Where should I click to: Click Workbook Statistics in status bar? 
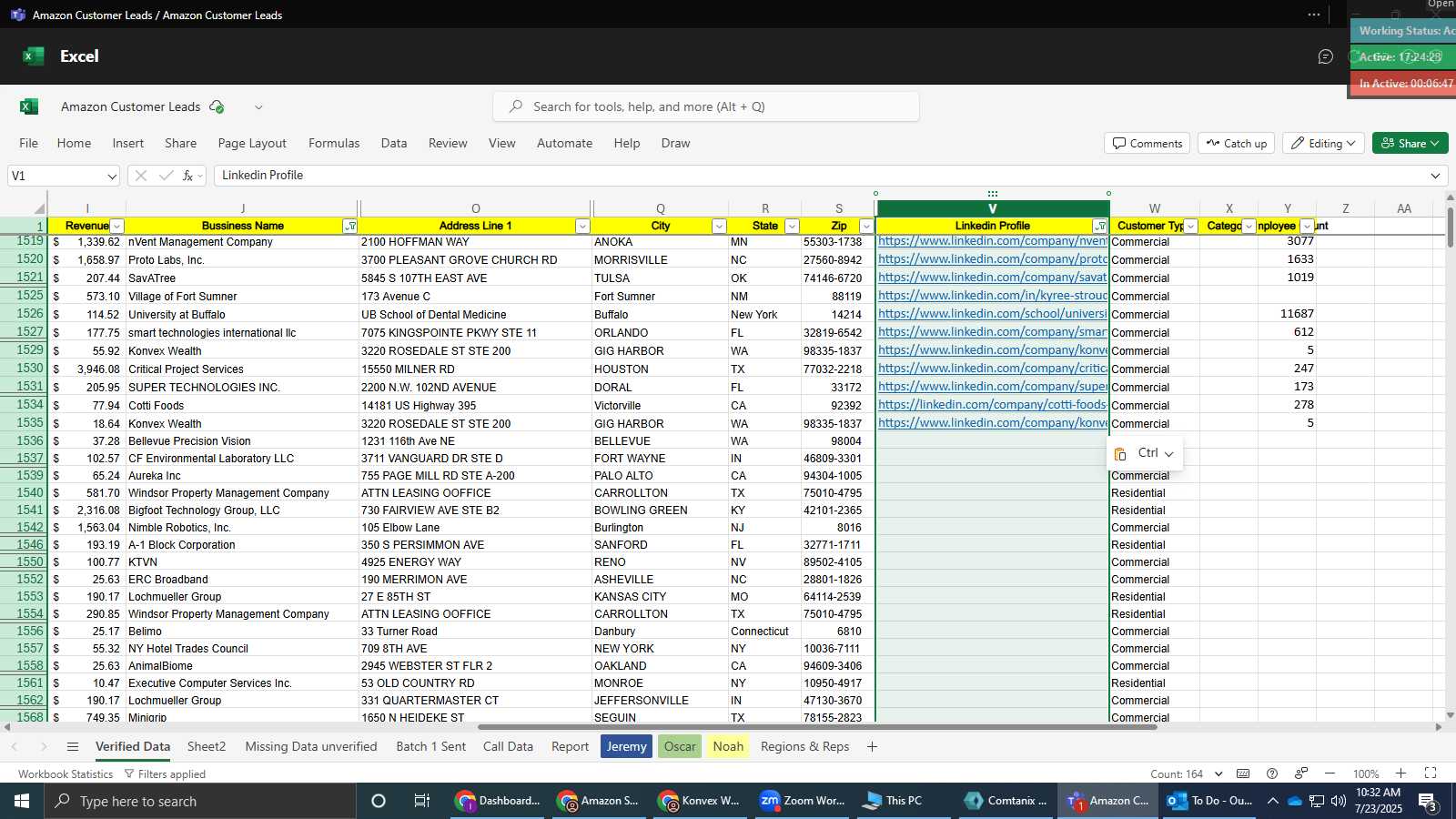coord(66,774)
